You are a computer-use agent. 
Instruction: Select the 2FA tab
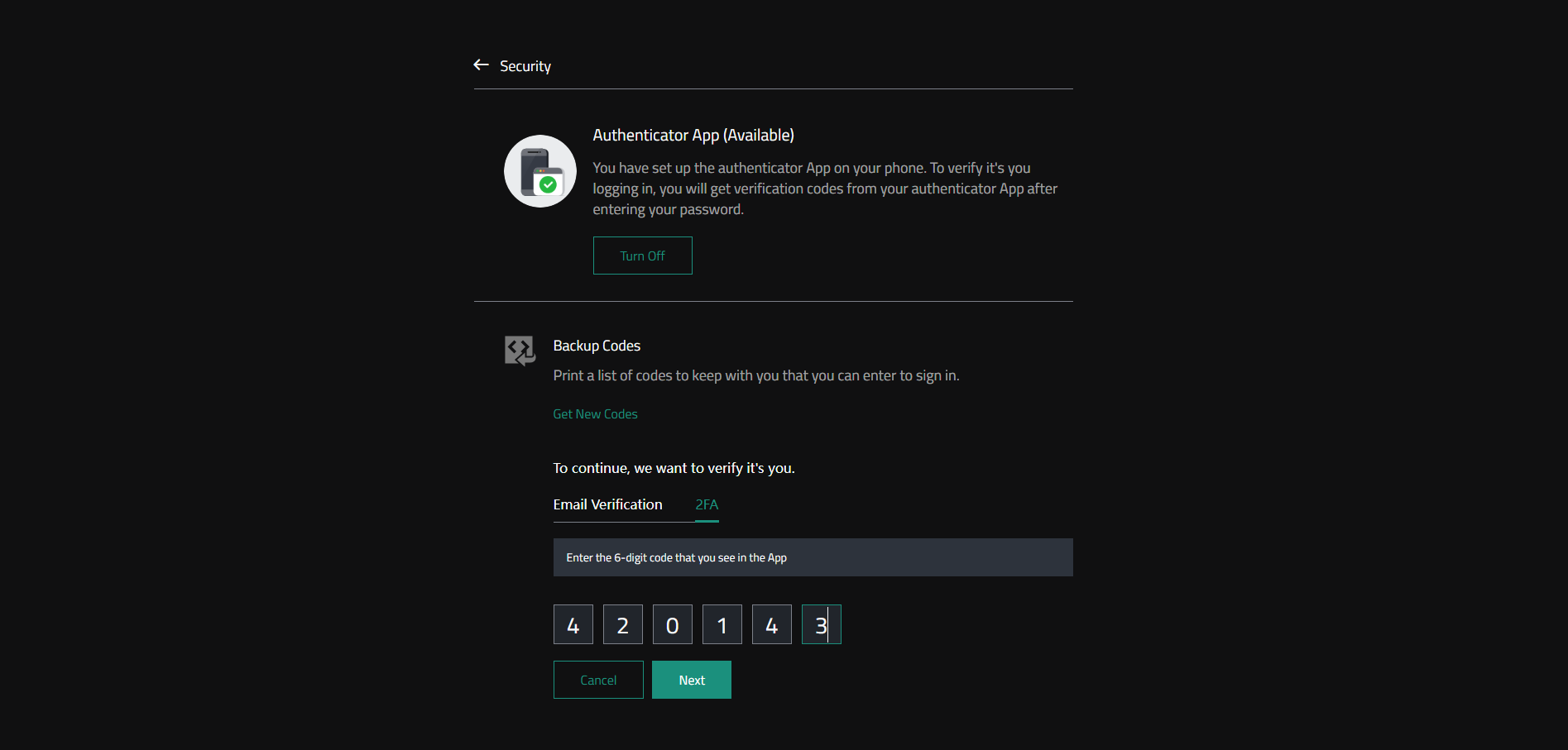point(707,504)
